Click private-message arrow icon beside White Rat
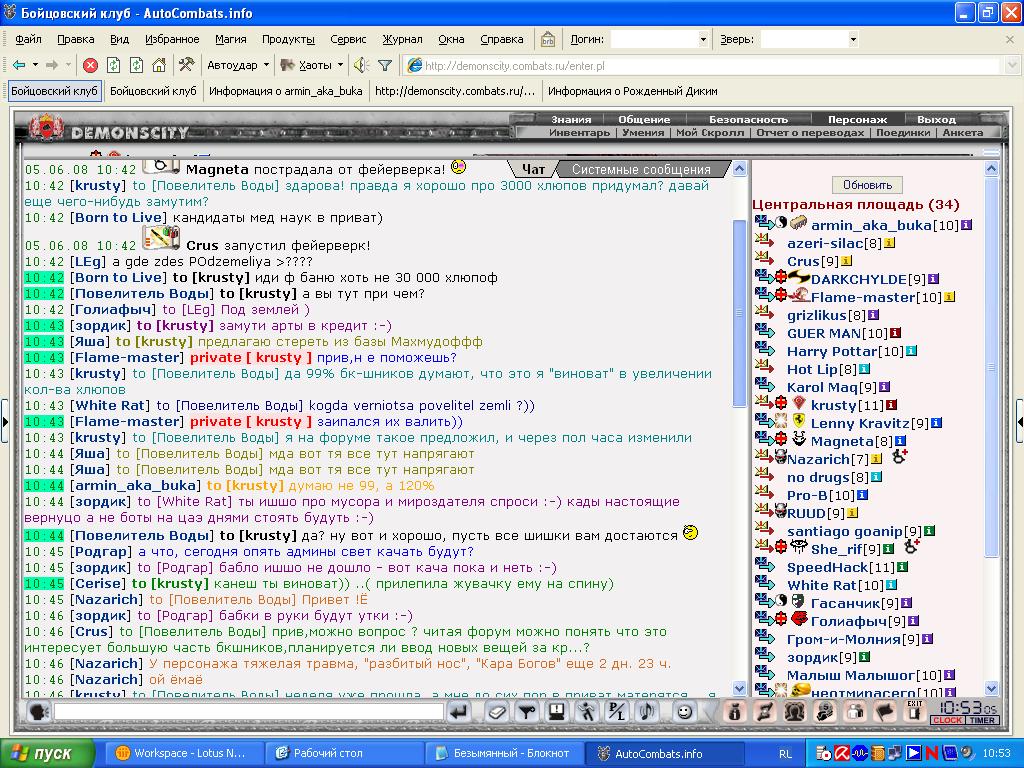Viewport: 1024px width, 768px height. click(x=764, y=583)
